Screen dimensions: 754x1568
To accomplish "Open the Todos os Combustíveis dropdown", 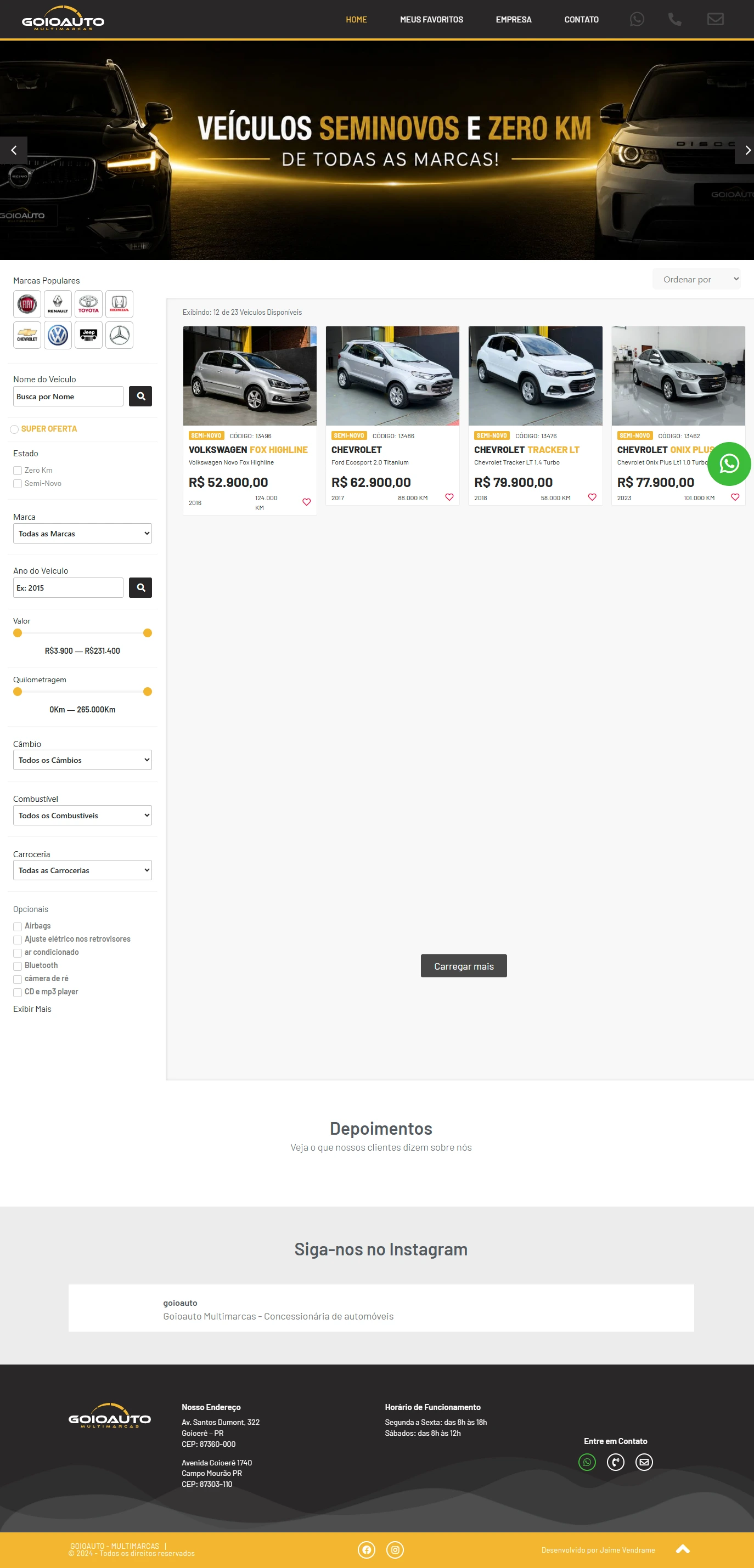I will point(82,815).
